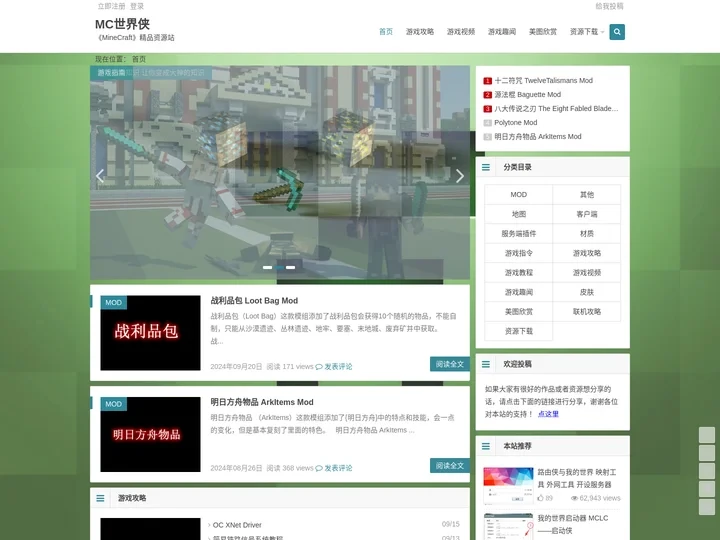Open 路由侠与我的世界 recommended article title
Viewport: 720px width, 540px height.
click(577, 478)
